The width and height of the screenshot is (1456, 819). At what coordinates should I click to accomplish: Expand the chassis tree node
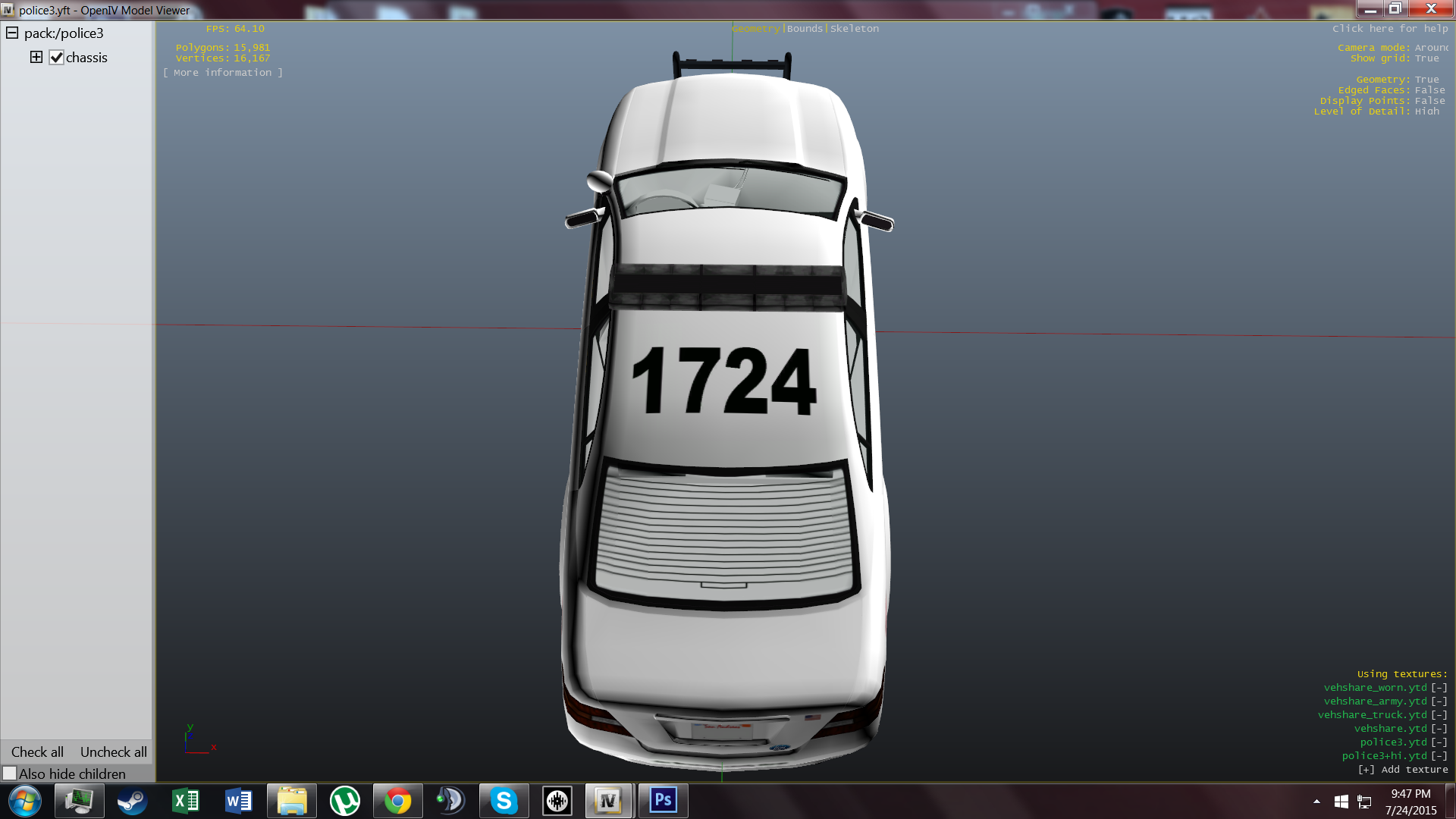click(36, 58)
